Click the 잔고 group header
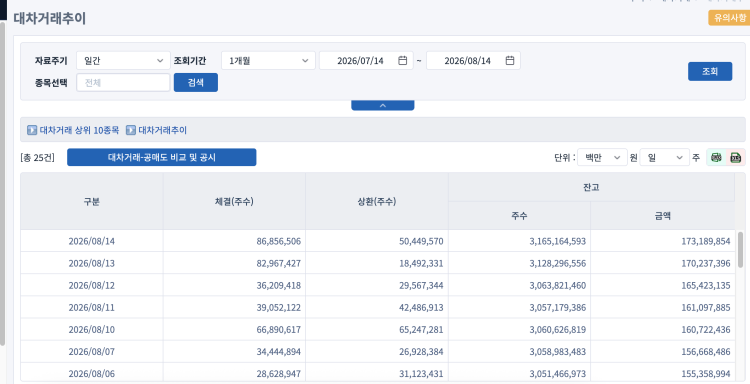 point(591,187)
